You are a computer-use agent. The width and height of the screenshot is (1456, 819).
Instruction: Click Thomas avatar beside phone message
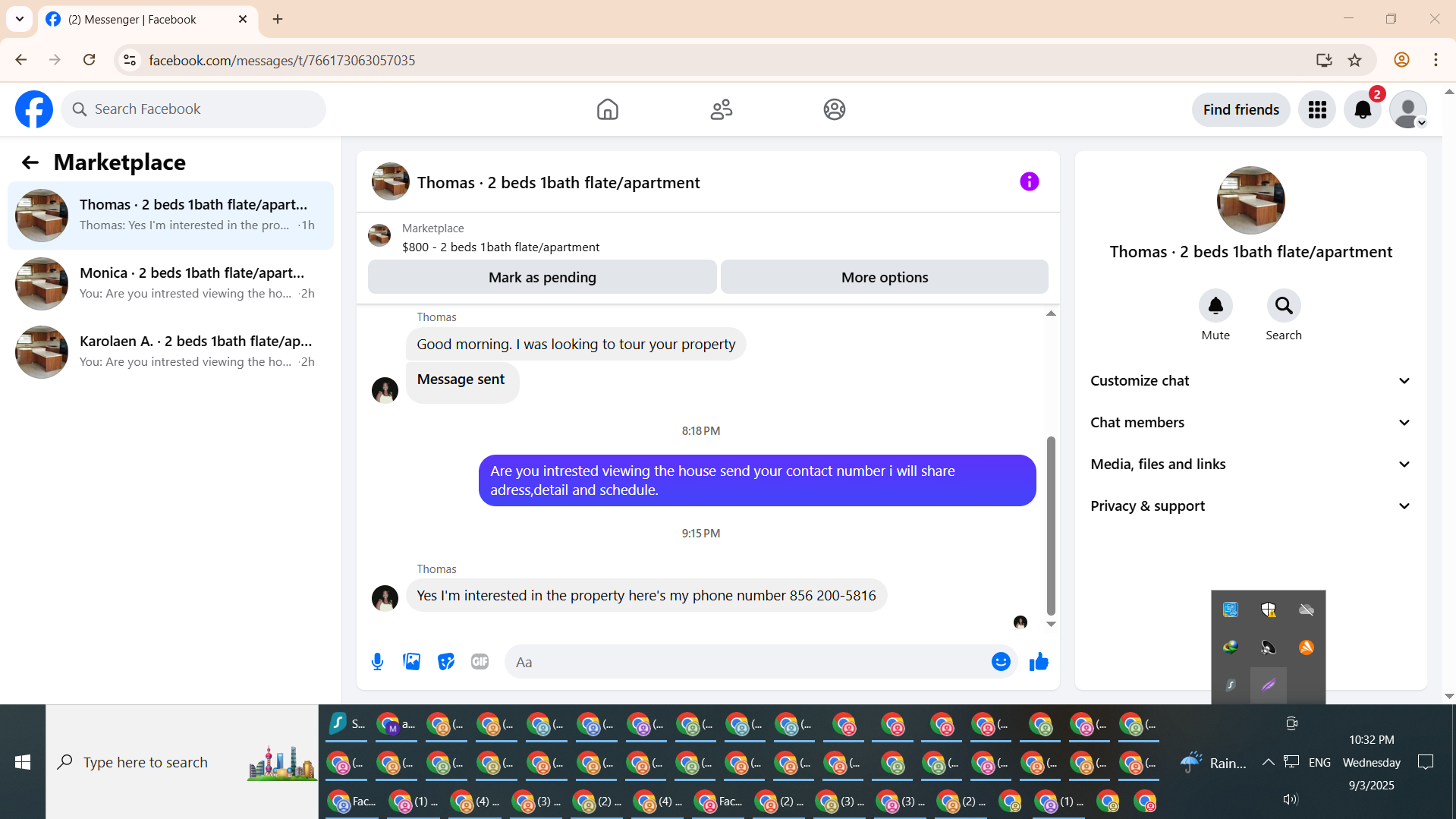tap(385, 598)
